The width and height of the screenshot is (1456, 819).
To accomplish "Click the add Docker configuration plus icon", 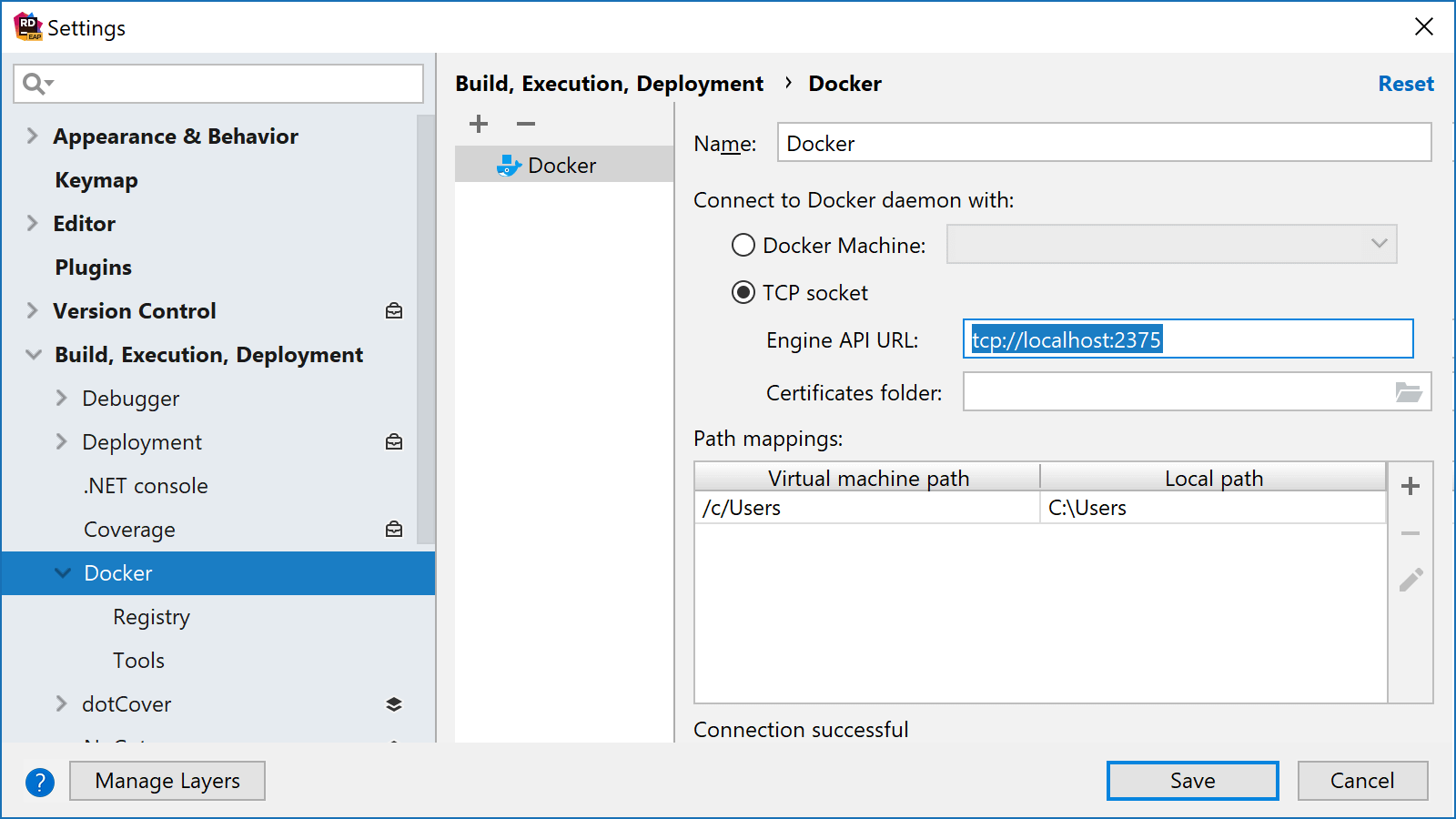I will coord(479,124).
